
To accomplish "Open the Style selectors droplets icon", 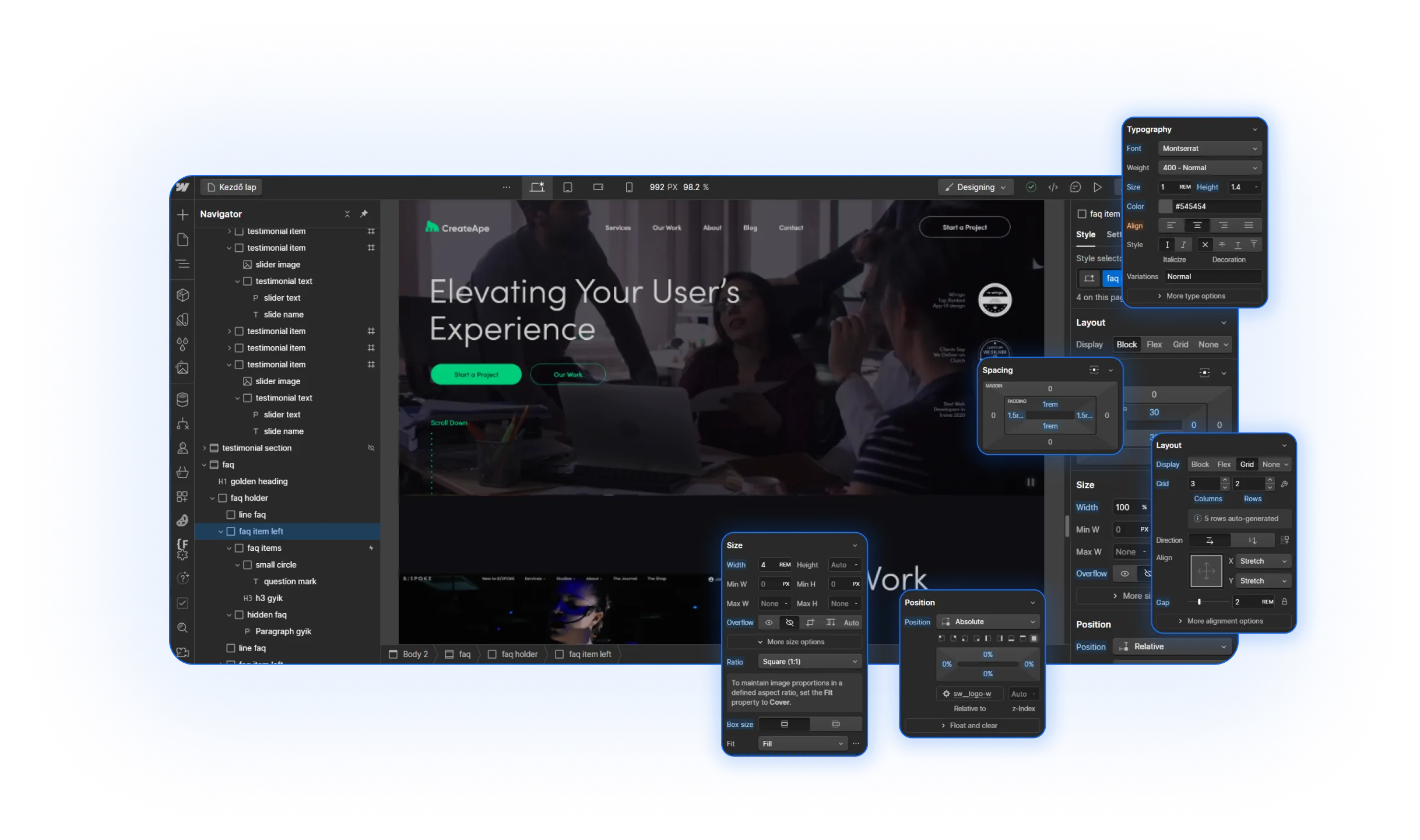I will (182, 344).
